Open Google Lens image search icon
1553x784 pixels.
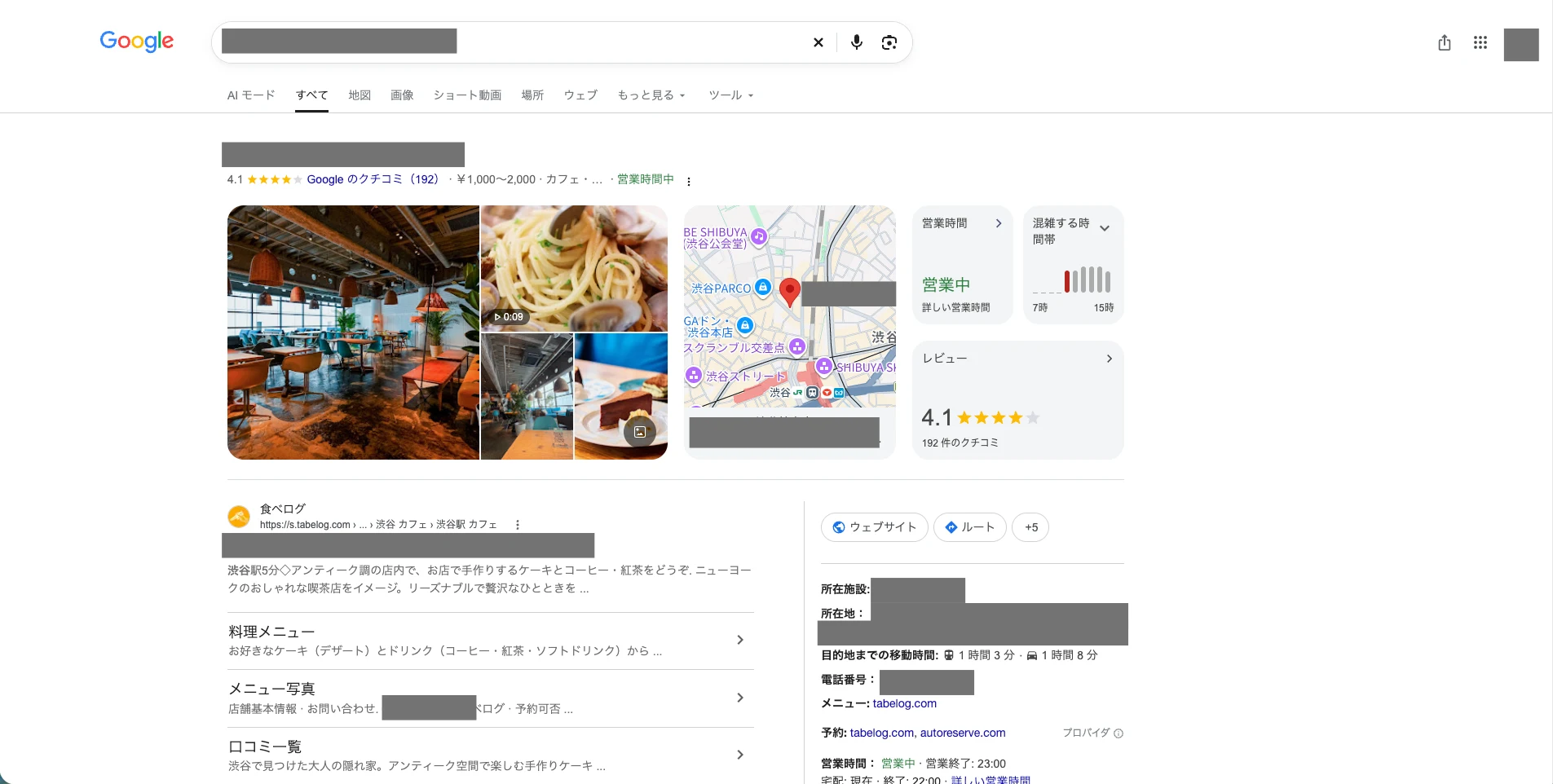(x=889, y=42)
